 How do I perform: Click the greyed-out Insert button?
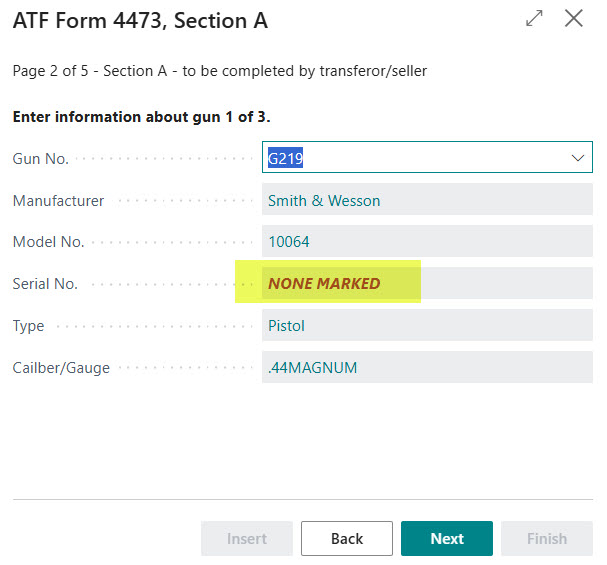pyautogui.click(x=246, y=538)
